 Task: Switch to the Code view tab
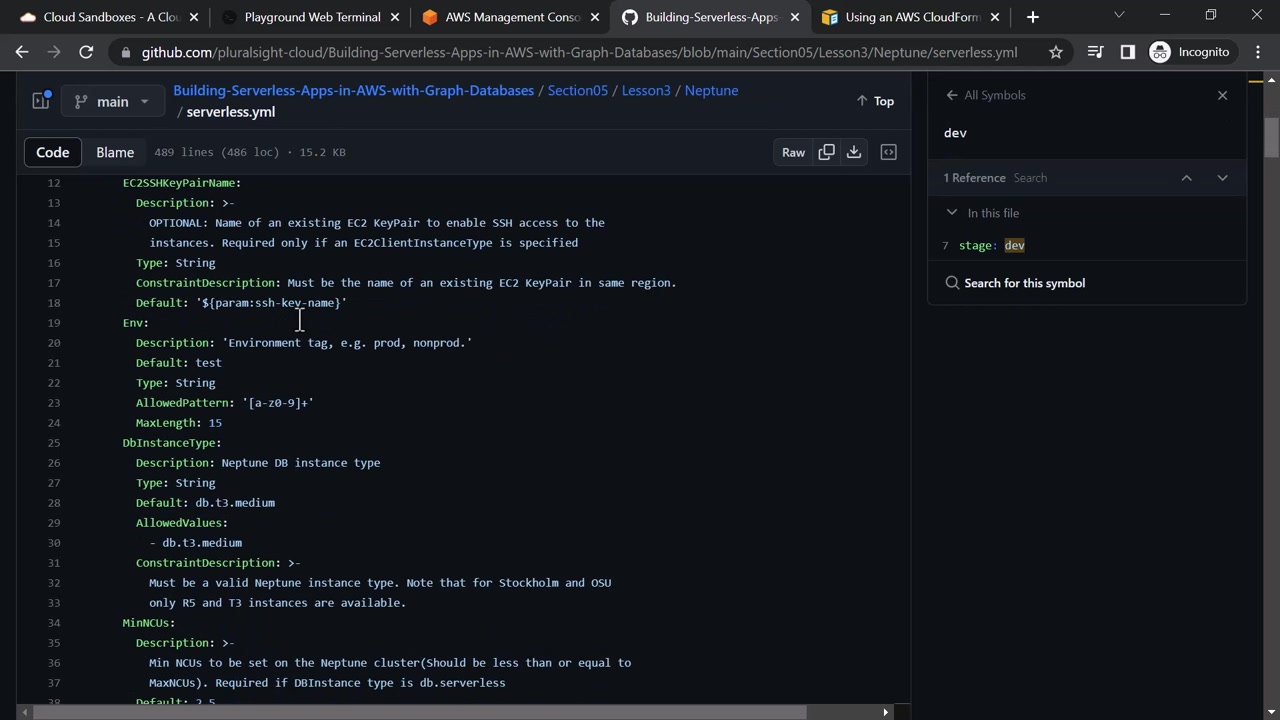click(53, 152)
